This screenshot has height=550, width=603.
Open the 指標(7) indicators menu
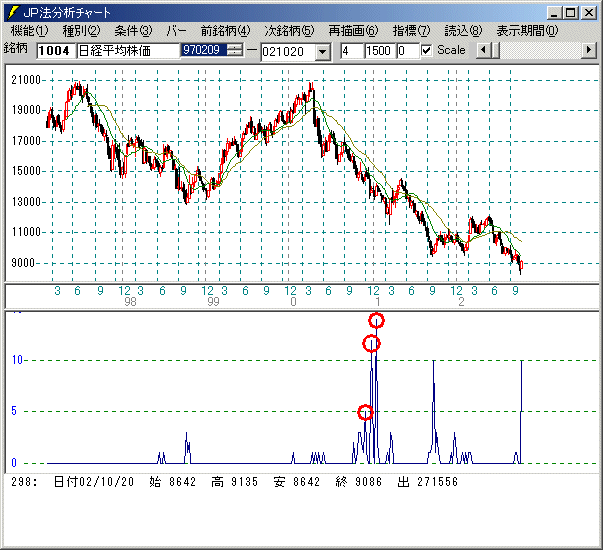411,31
